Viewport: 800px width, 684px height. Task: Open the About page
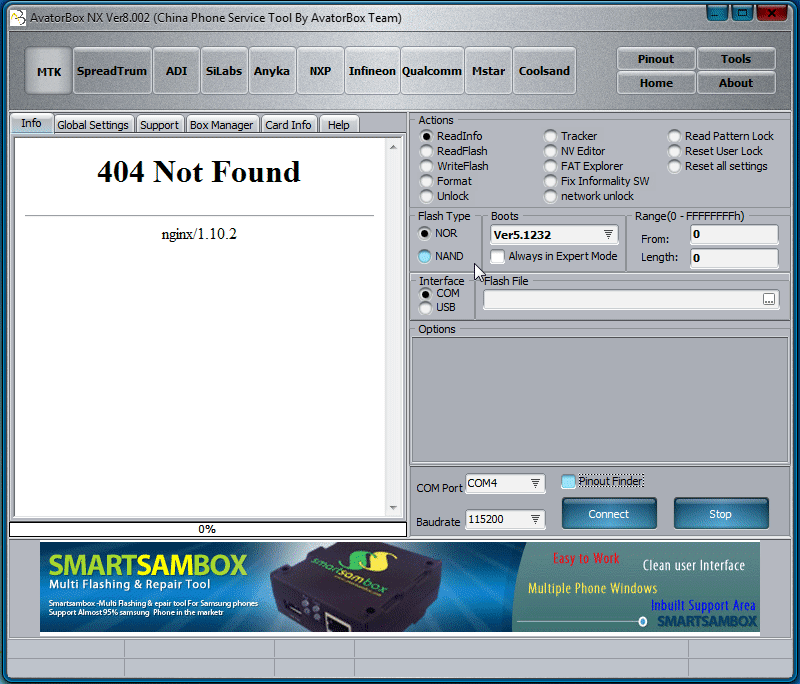coord(736,83)
